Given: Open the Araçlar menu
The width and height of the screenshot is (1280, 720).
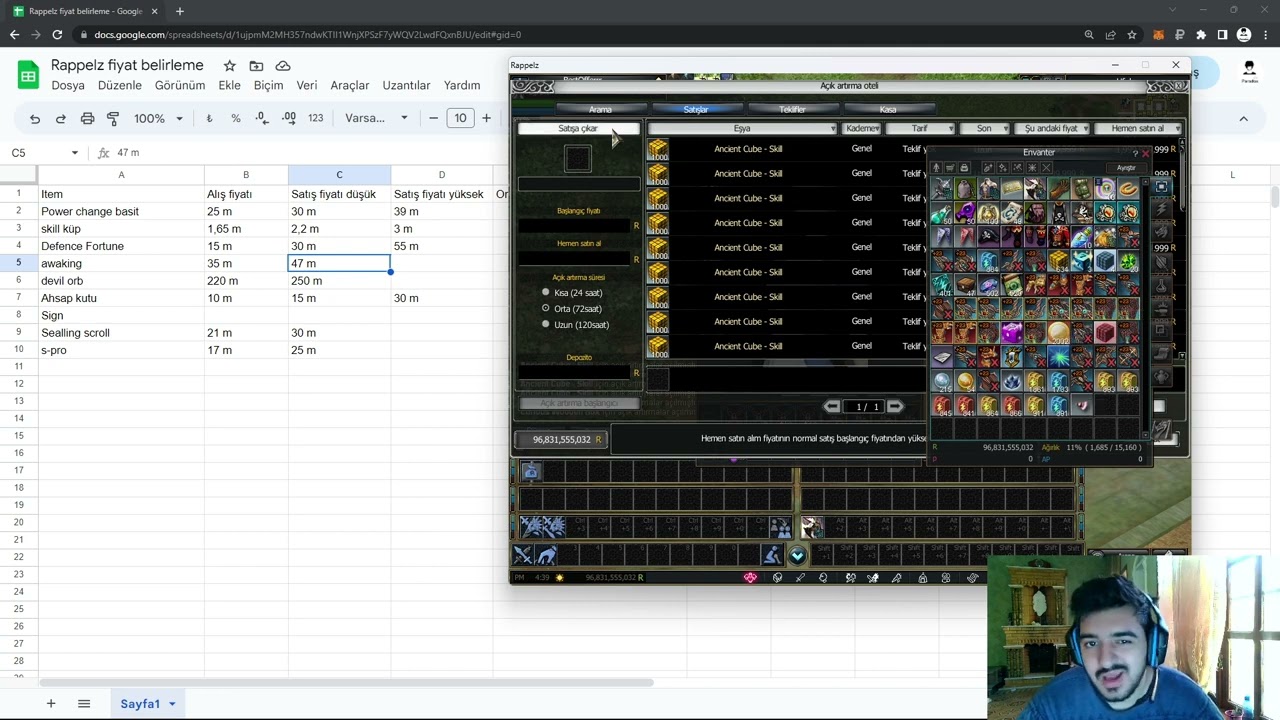Looking at the screenshot, I should [x=350, y=86].
